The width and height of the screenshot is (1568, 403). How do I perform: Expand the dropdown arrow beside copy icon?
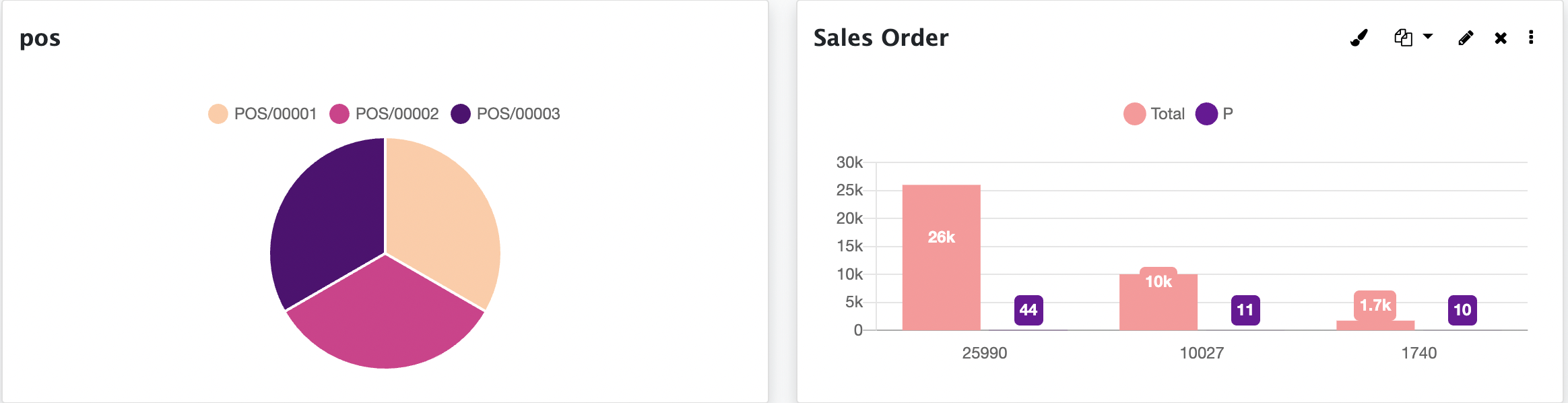[1428, 36]
